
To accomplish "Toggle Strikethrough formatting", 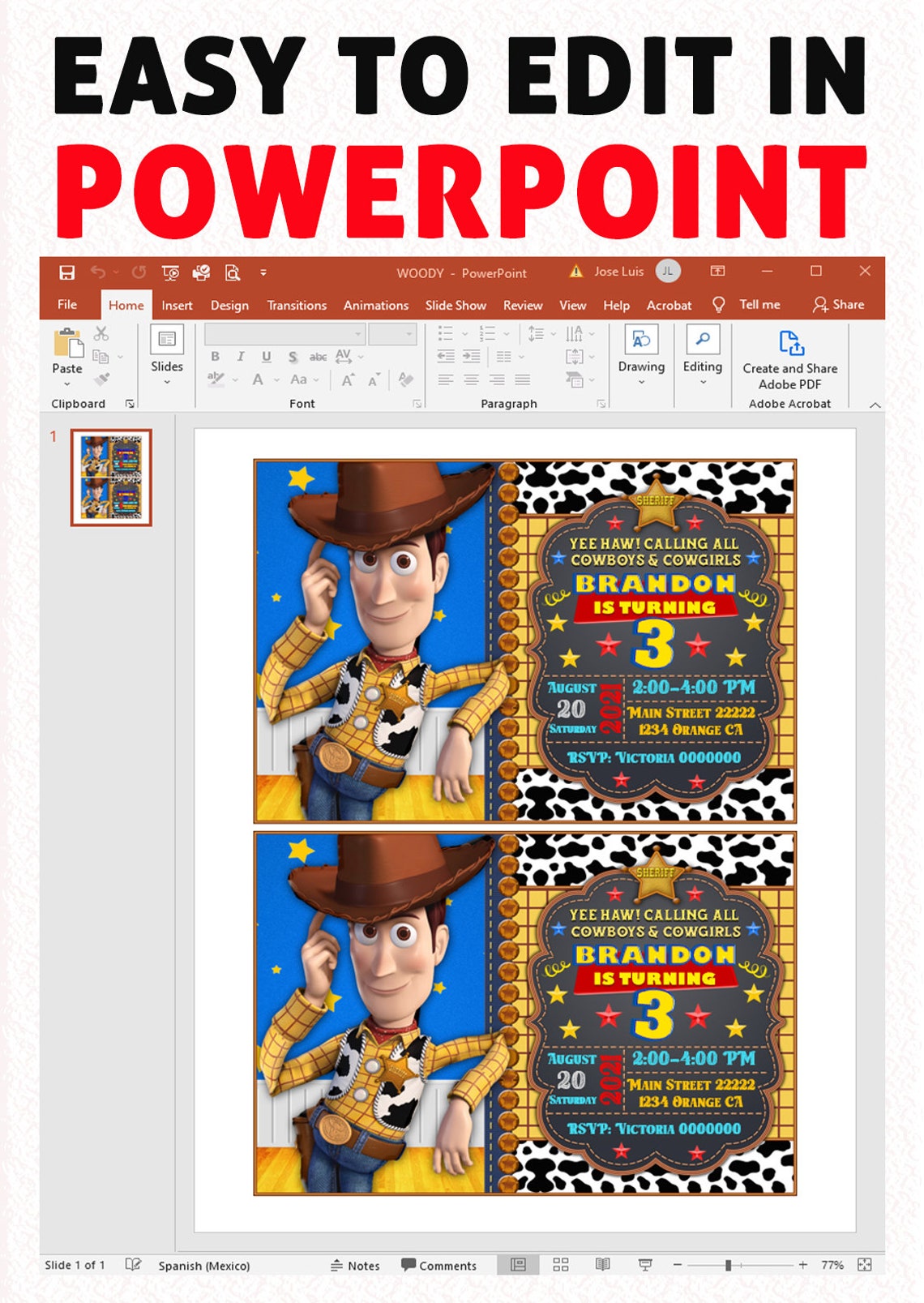I will point(318,356).
